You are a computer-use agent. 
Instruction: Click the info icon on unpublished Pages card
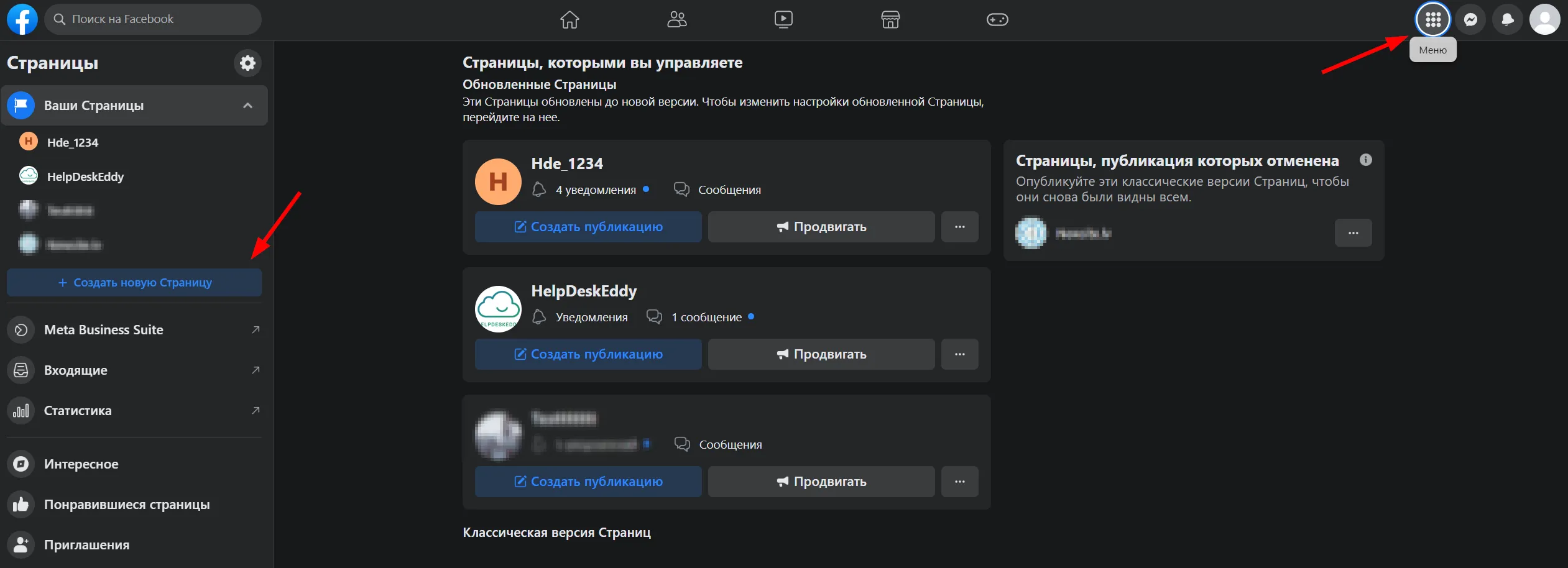pos(1366,160)
